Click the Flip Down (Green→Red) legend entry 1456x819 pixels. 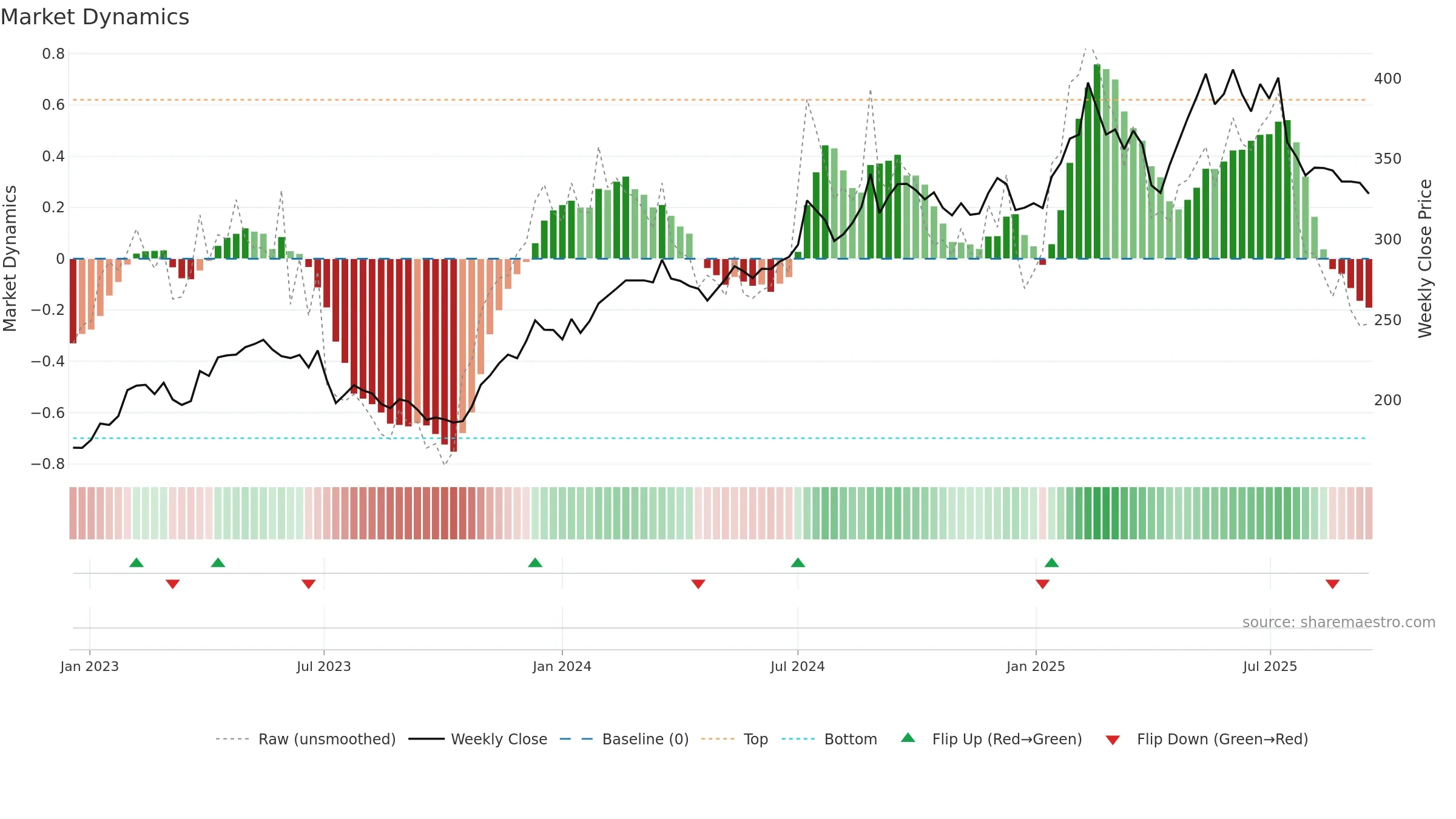tap(1206, 739)
